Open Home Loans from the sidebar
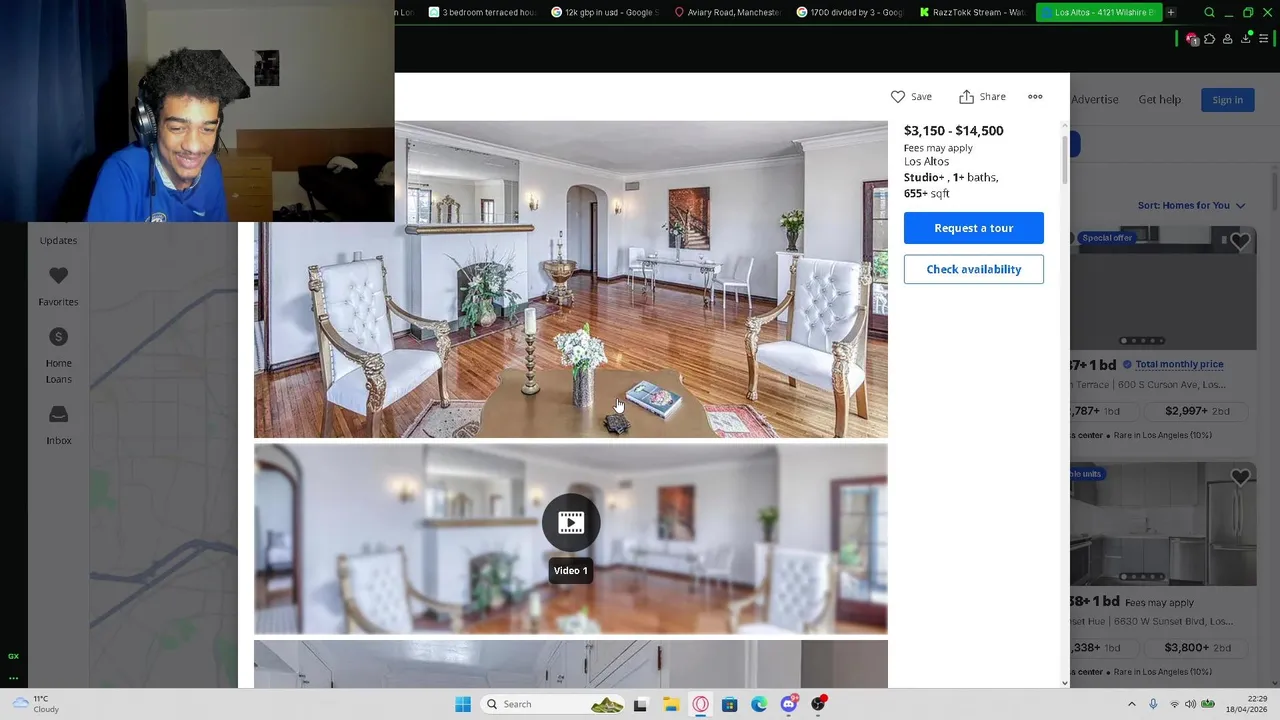The width and height of the screenshot is (1280, 720). click(58, 356)
